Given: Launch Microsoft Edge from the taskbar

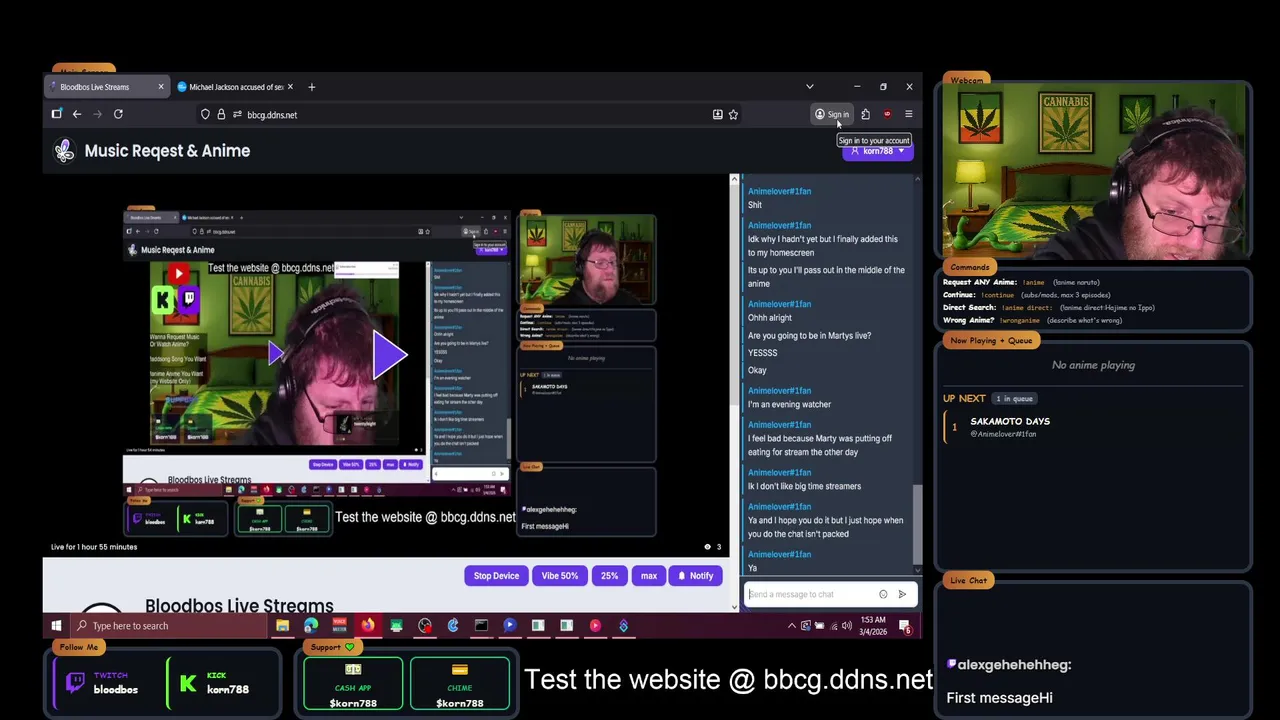Looking at the screenshot, I should click(311, 626).
